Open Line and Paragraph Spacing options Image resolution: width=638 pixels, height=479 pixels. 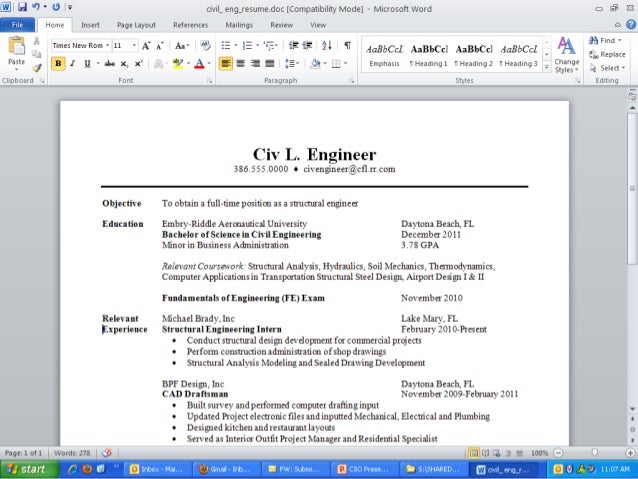point(290,63)
